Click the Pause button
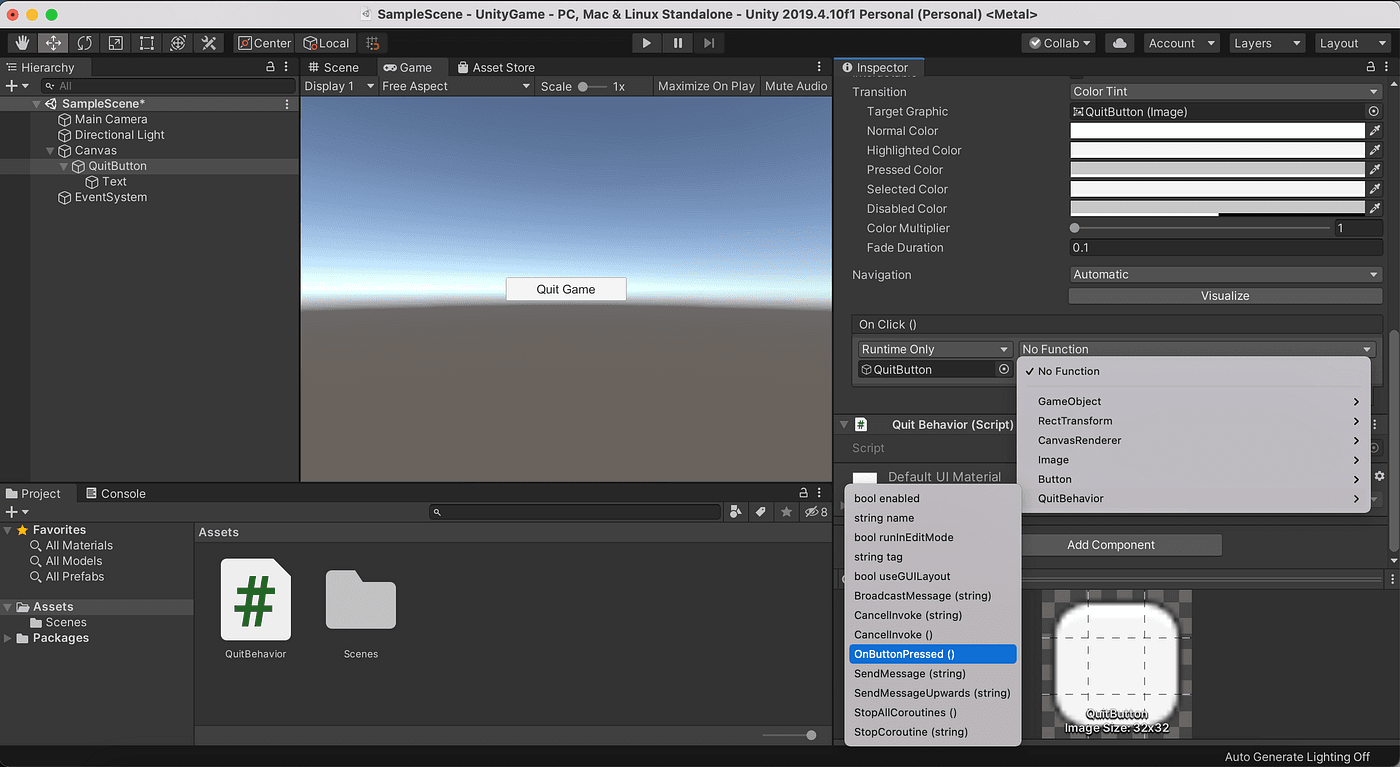The width and height of the screenshot is (1400, 767). pos(678,43)
